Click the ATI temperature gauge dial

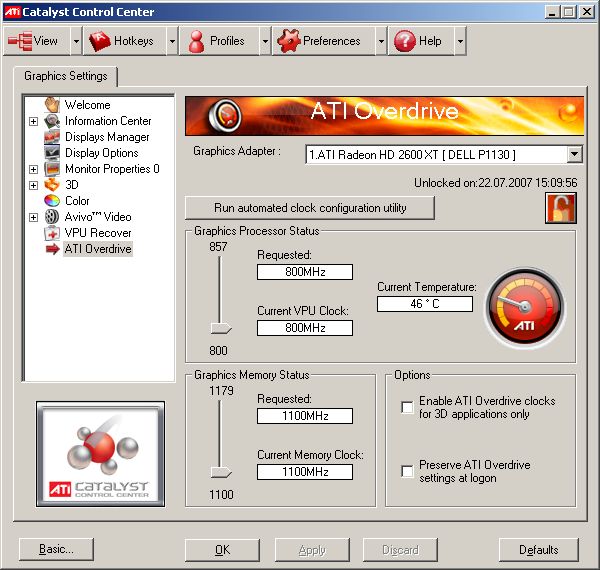coord(525,308)
